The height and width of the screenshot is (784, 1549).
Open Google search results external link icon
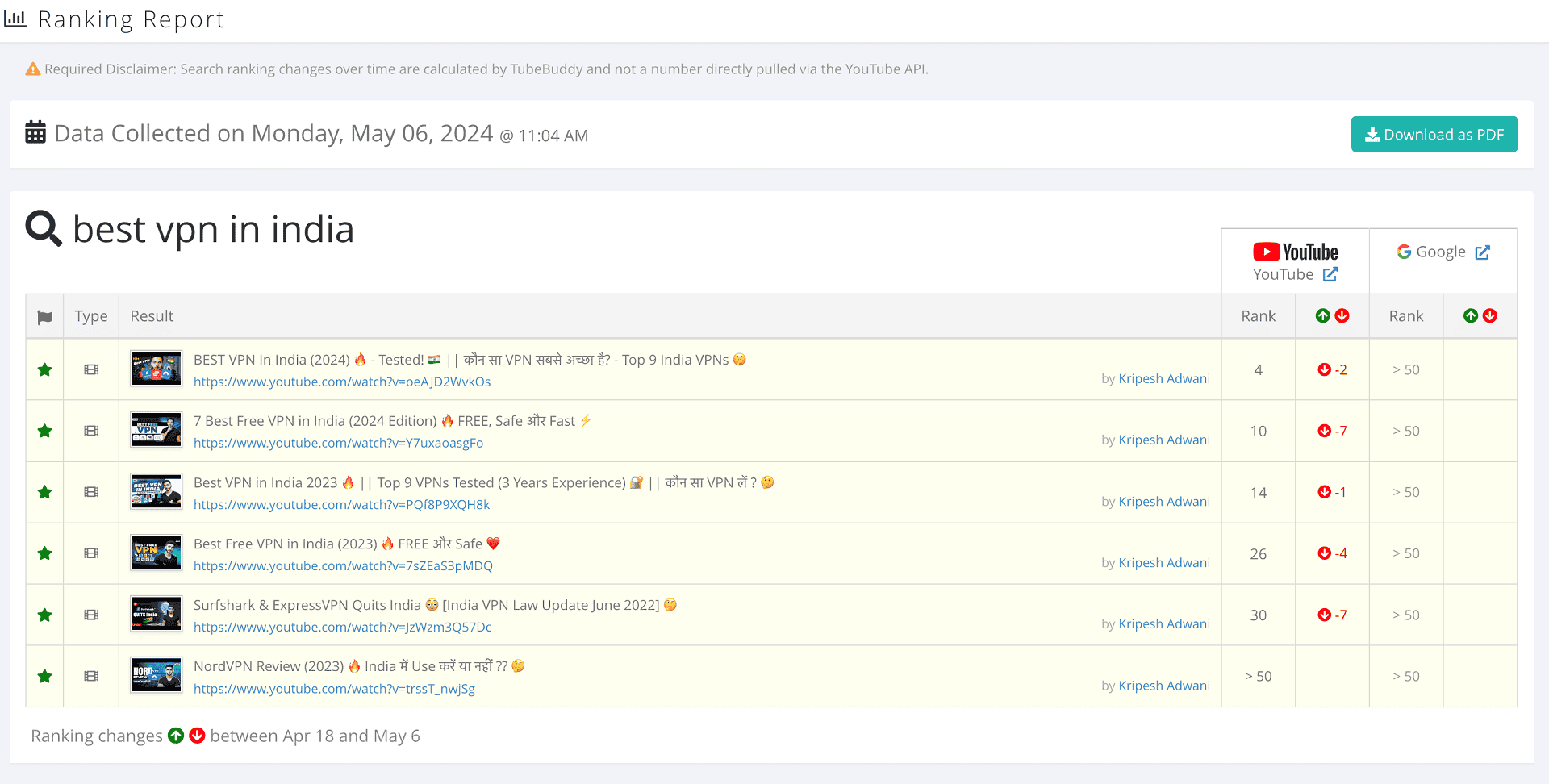point(1482,252)
